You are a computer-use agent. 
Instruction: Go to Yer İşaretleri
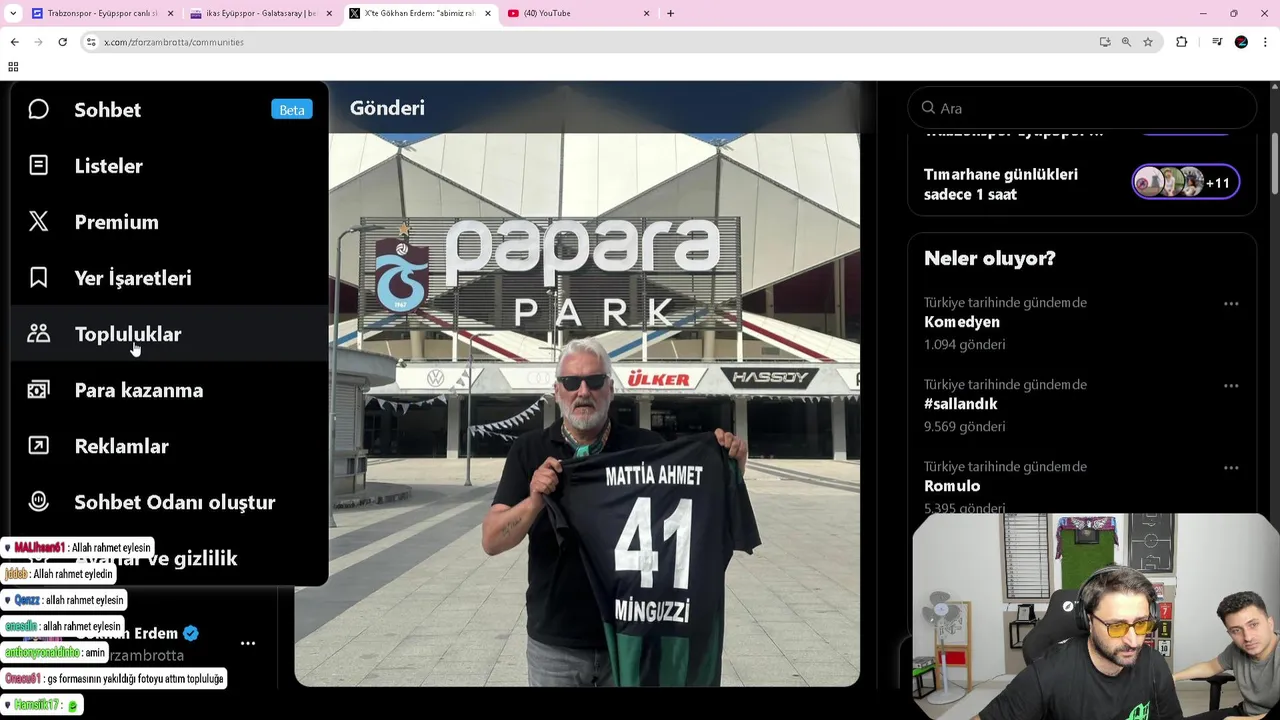170,278
